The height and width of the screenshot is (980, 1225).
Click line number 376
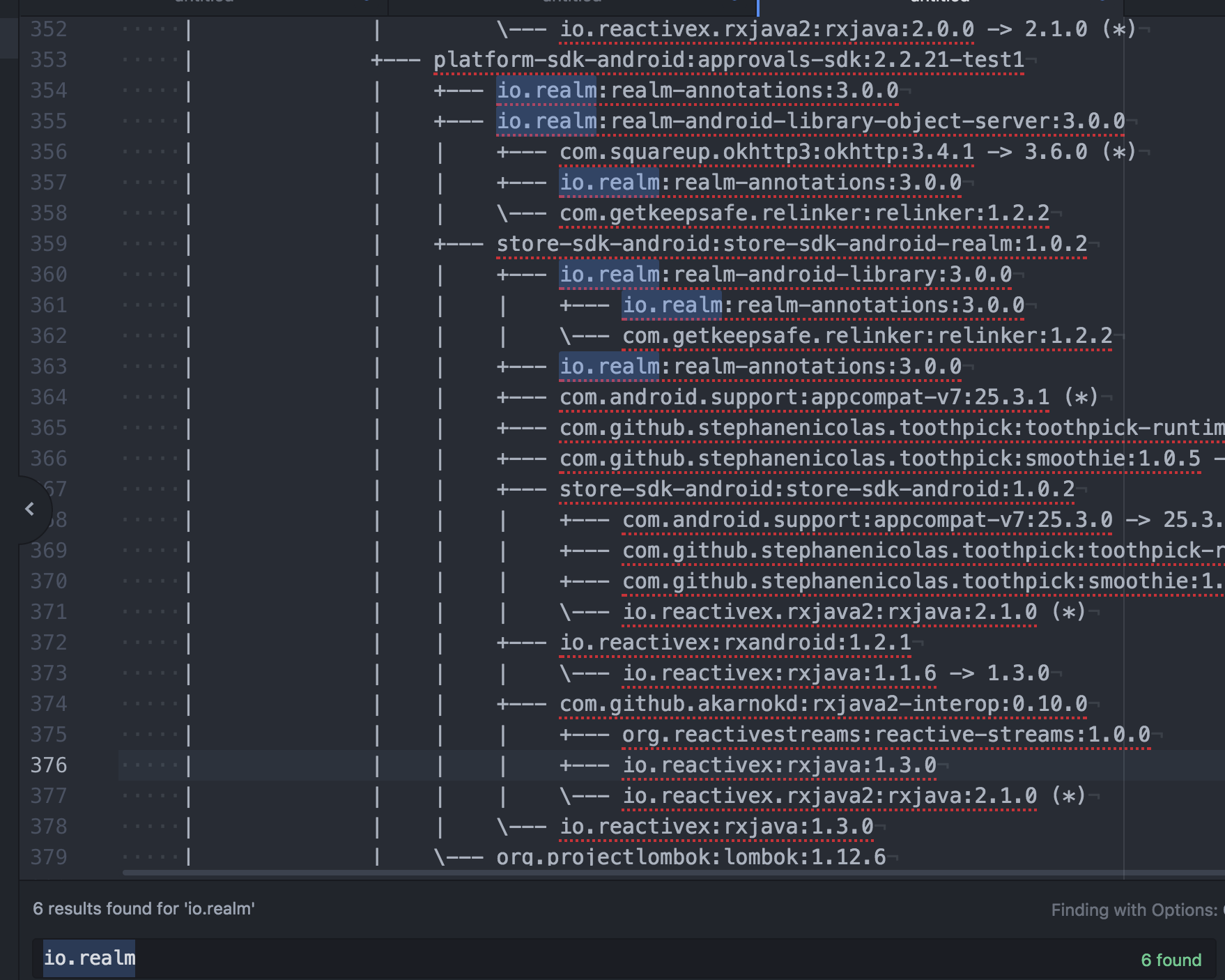point(46,765)
